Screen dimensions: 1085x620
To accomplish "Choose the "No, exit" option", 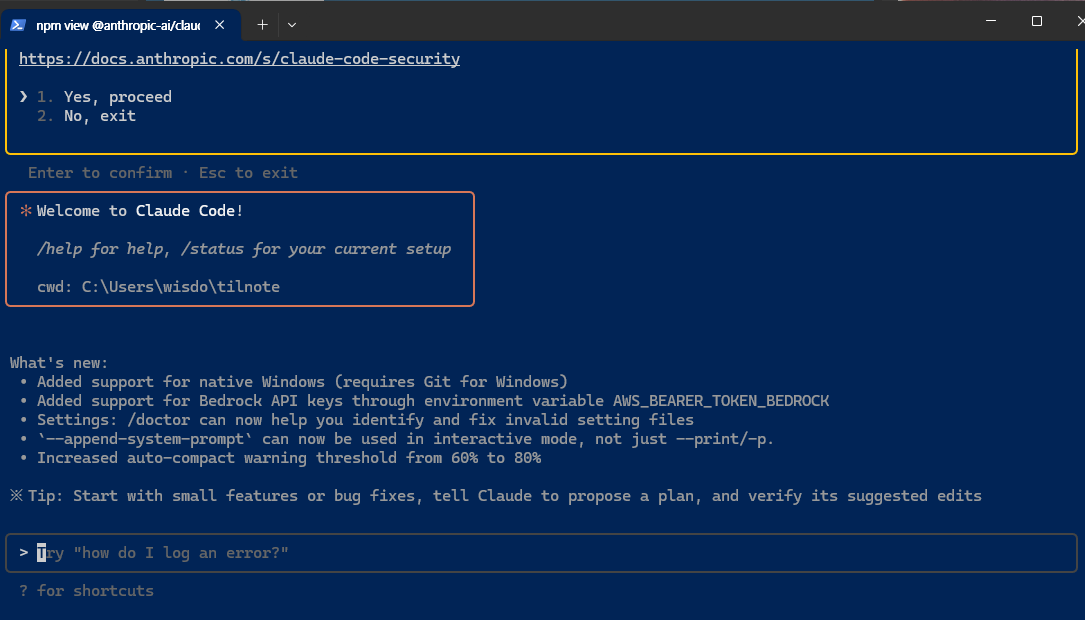I will click(x=100, y=116).
